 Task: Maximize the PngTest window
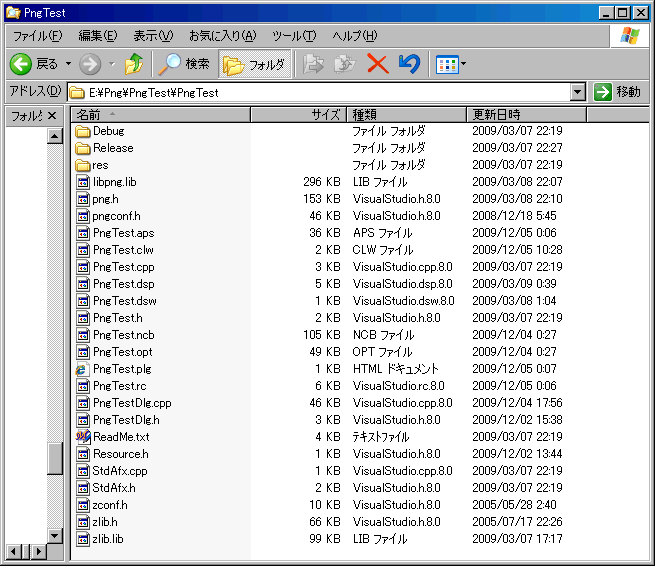pos(622,13)
